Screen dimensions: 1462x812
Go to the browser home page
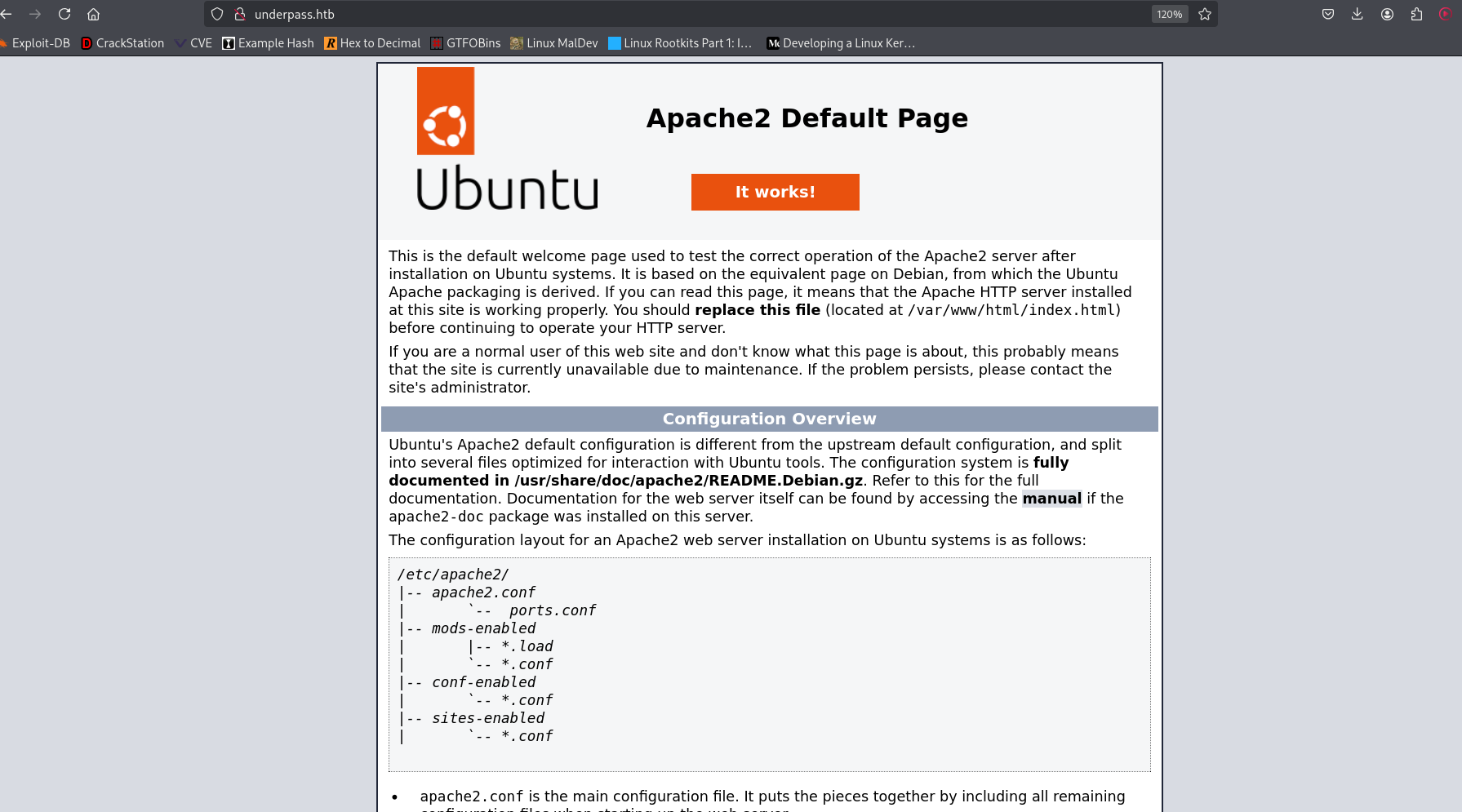[x=94, y=14]
